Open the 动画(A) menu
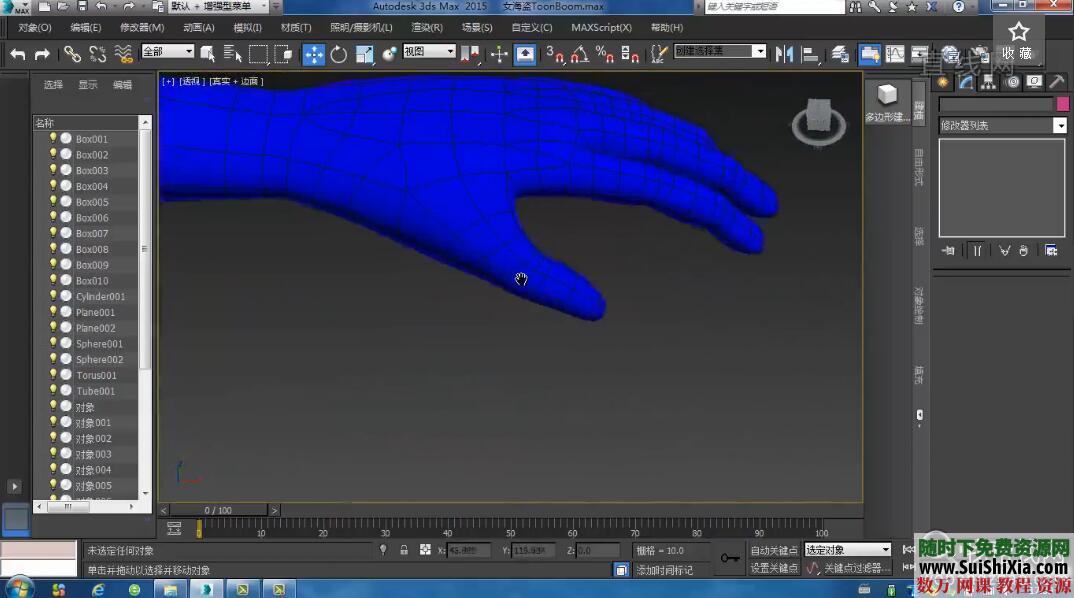Viewport: 1074px width, 598px height. (x=199, y=27)
